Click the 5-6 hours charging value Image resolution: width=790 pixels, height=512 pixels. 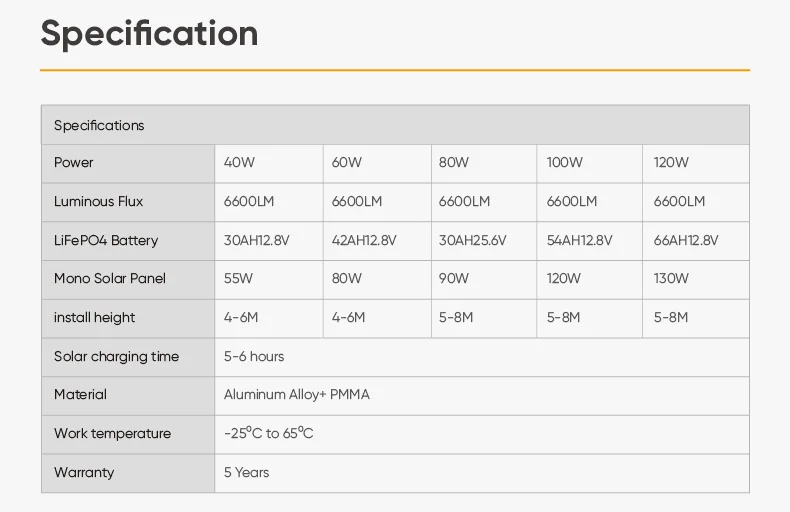coord(254,356)
